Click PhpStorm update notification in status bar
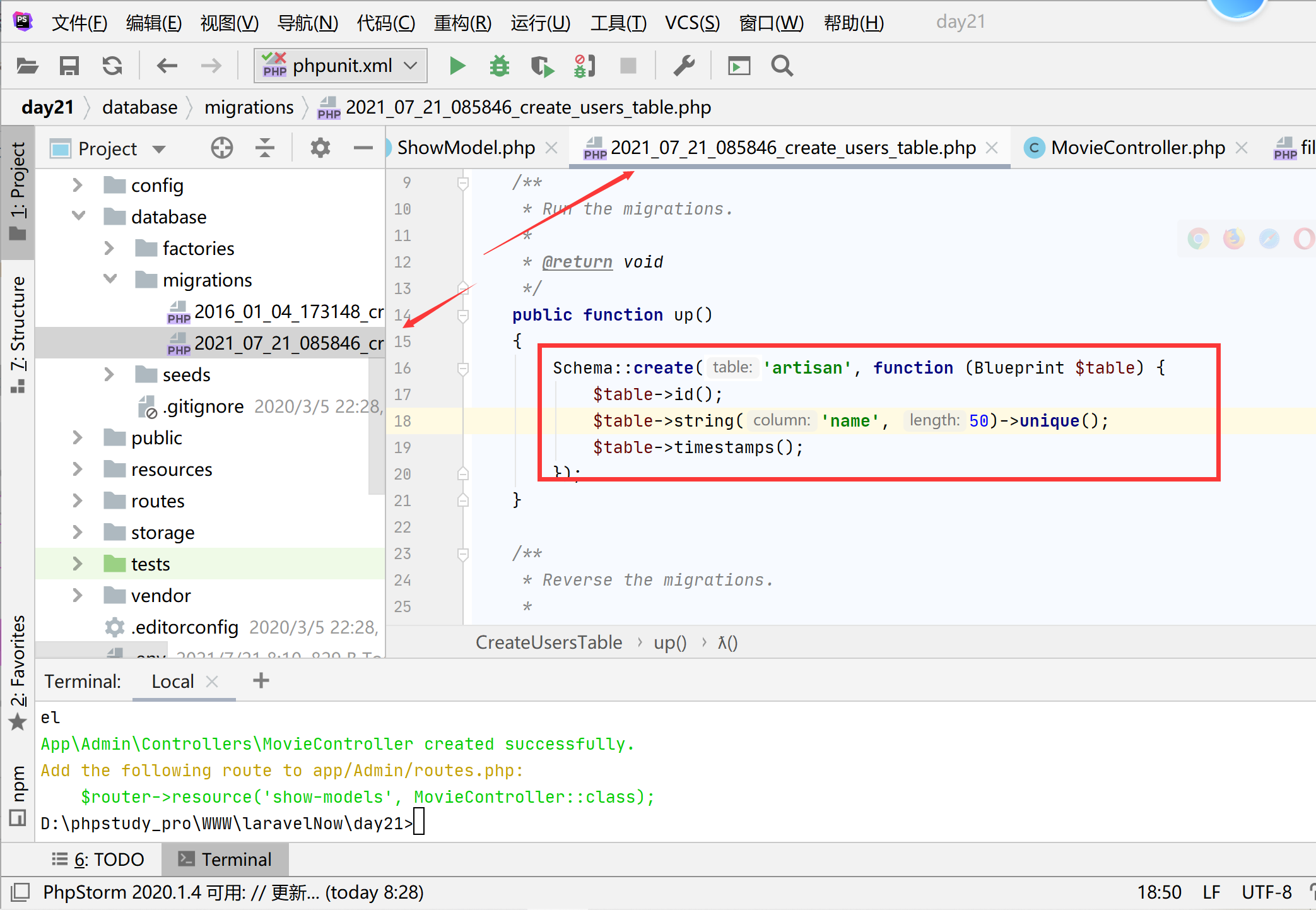 click(x=233, y=892)
